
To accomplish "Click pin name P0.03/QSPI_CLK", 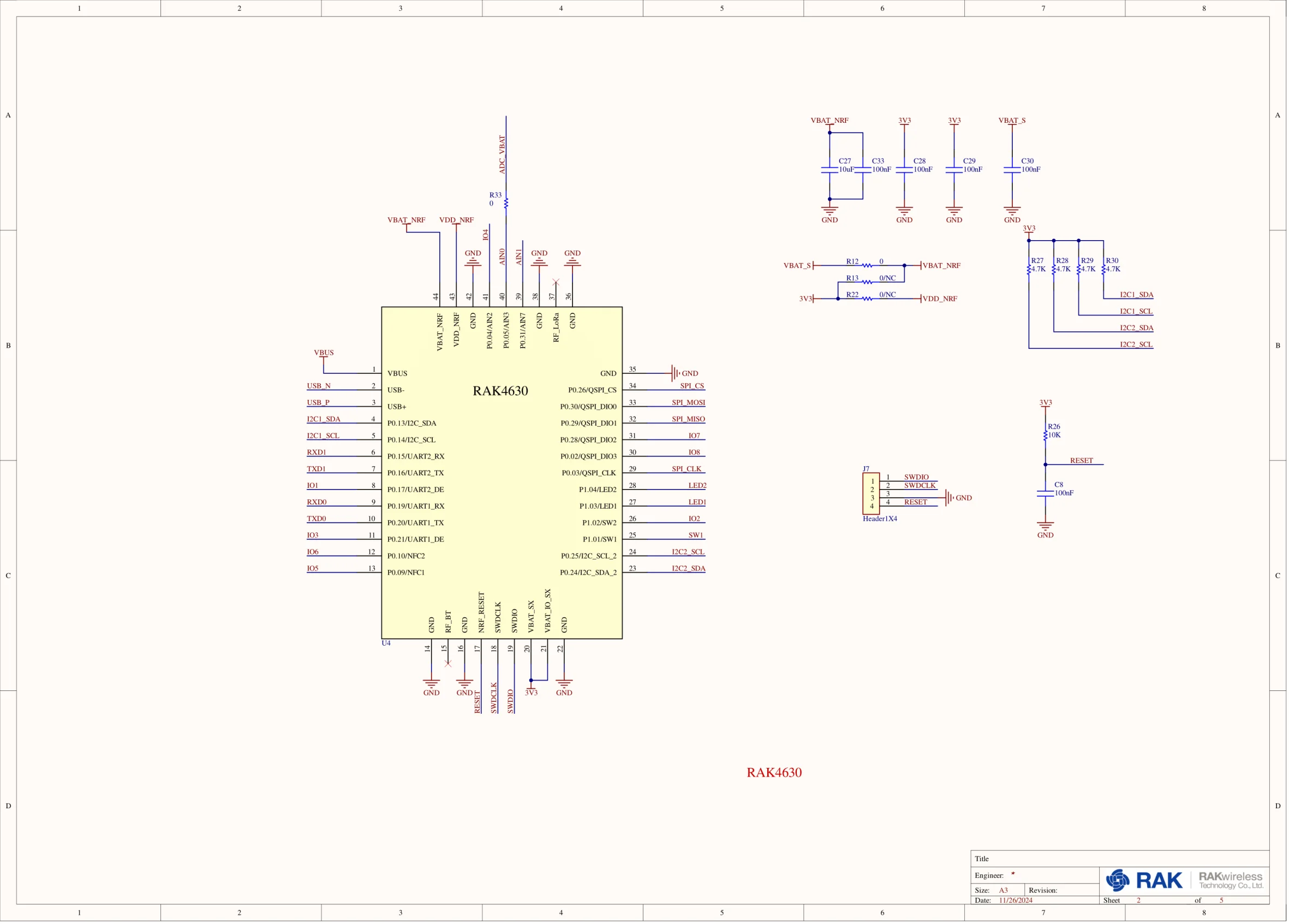I will (589, 473).
